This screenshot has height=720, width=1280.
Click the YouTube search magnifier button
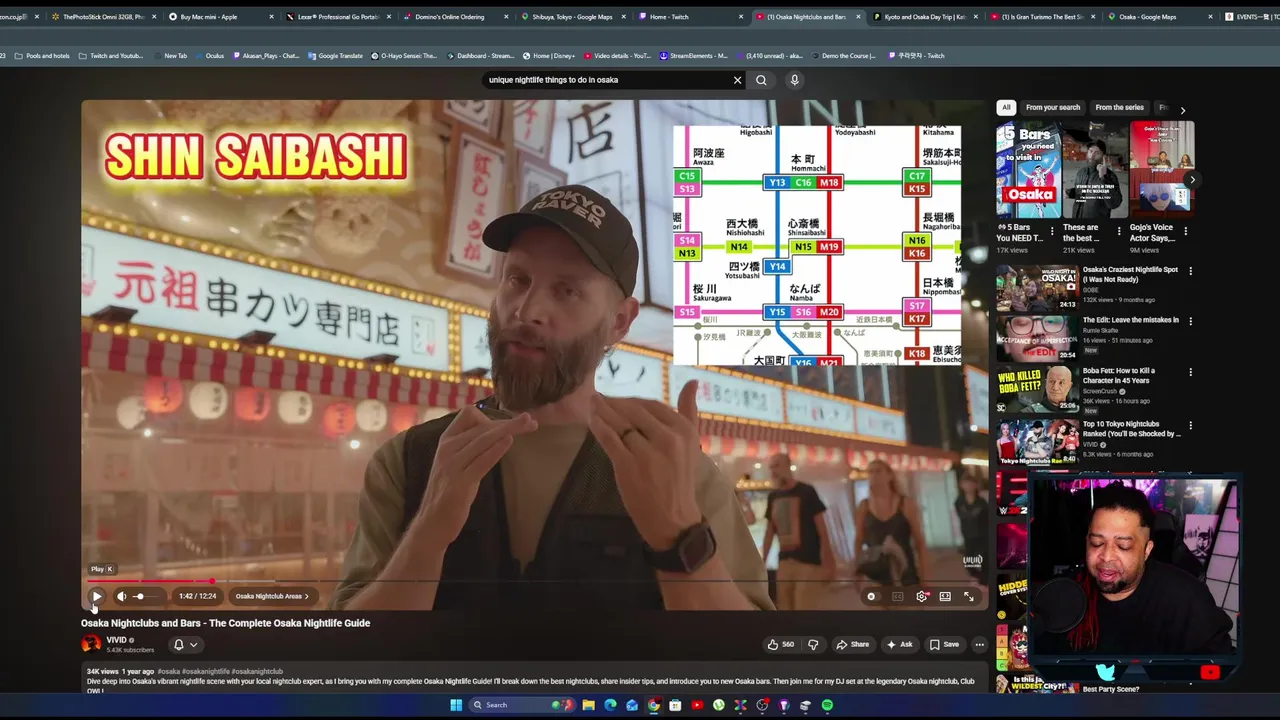click(x=761, y=80)
